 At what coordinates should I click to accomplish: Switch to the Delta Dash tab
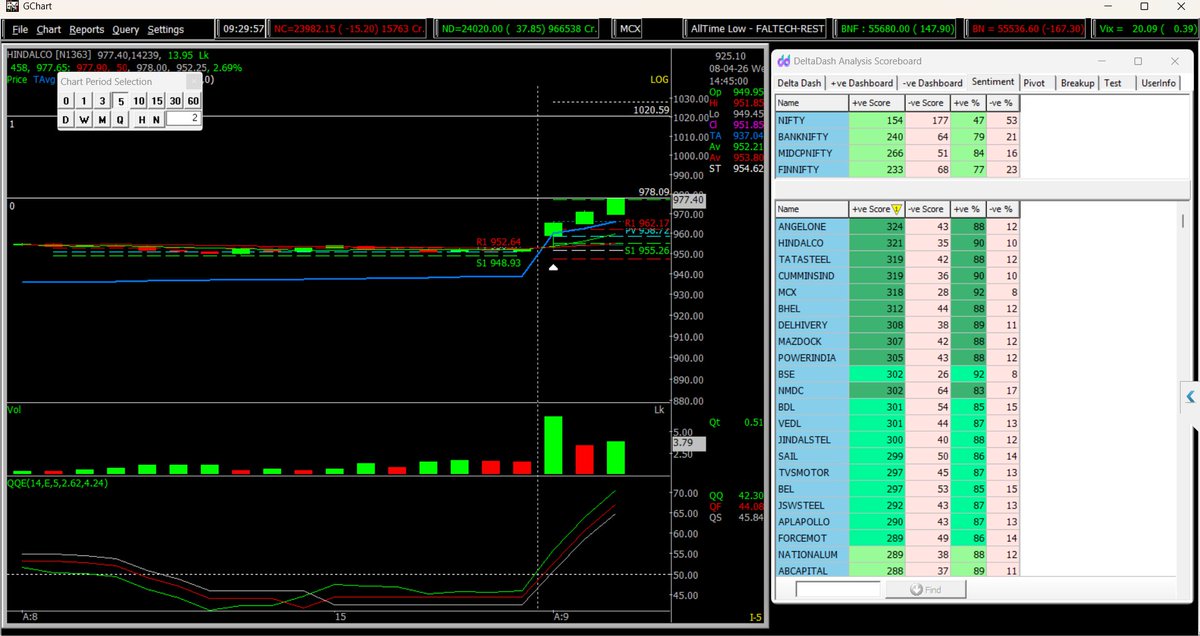(x=800, y=83)
